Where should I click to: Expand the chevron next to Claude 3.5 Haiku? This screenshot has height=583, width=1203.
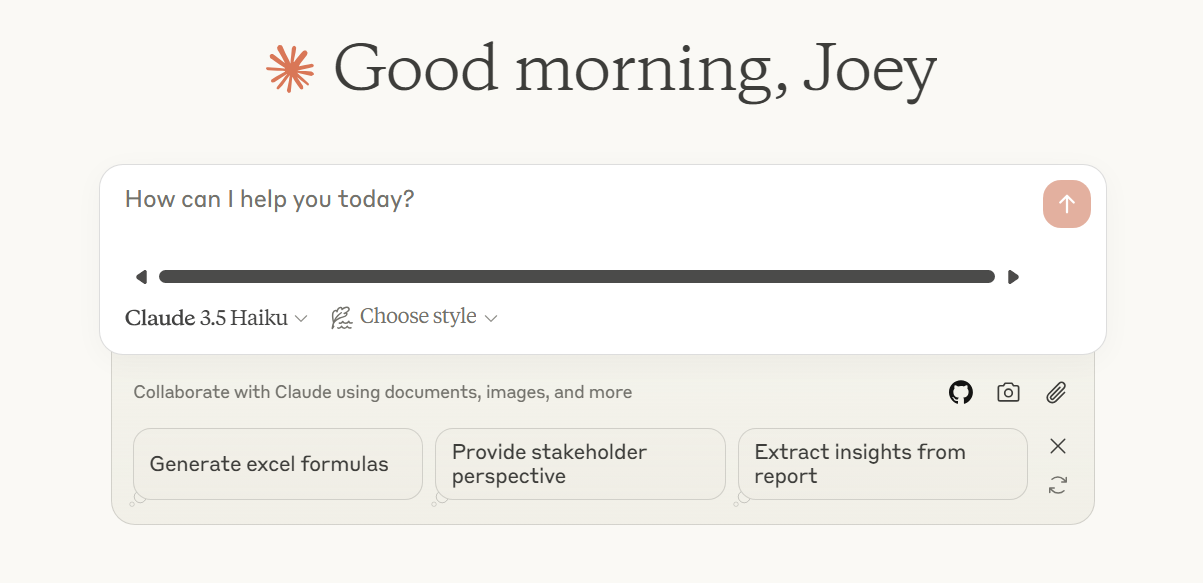(301, 319)
